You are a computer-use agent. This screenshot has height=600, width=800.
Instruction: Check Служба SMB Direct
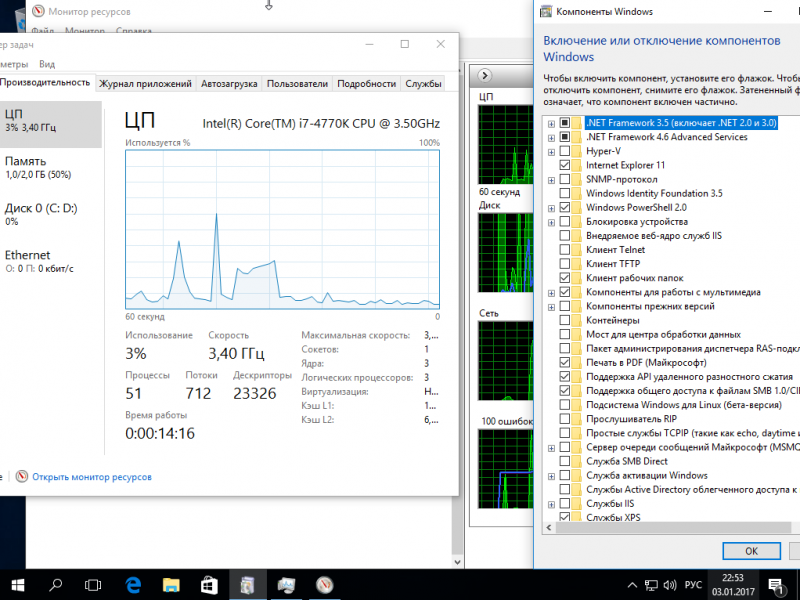565,461
